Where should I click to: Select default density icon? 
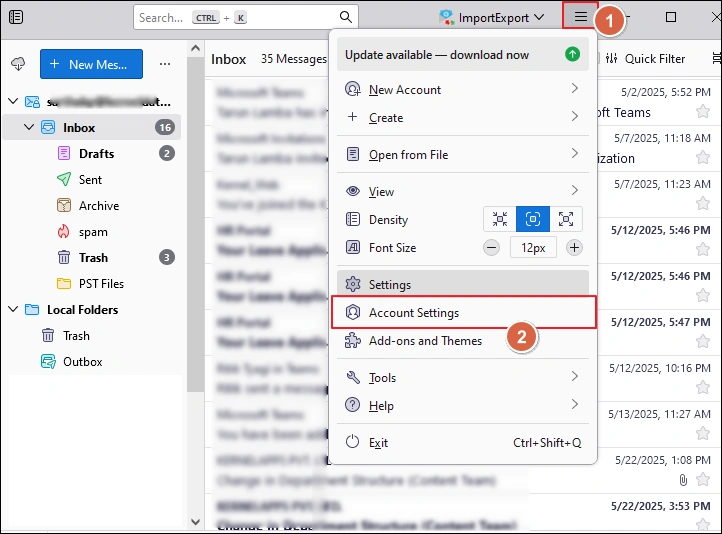[x=533, y=219]
